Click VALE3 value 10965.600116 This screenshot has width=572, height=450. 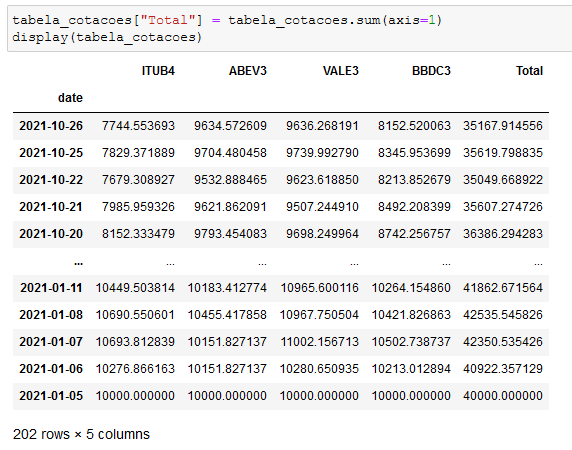(319, 288)
